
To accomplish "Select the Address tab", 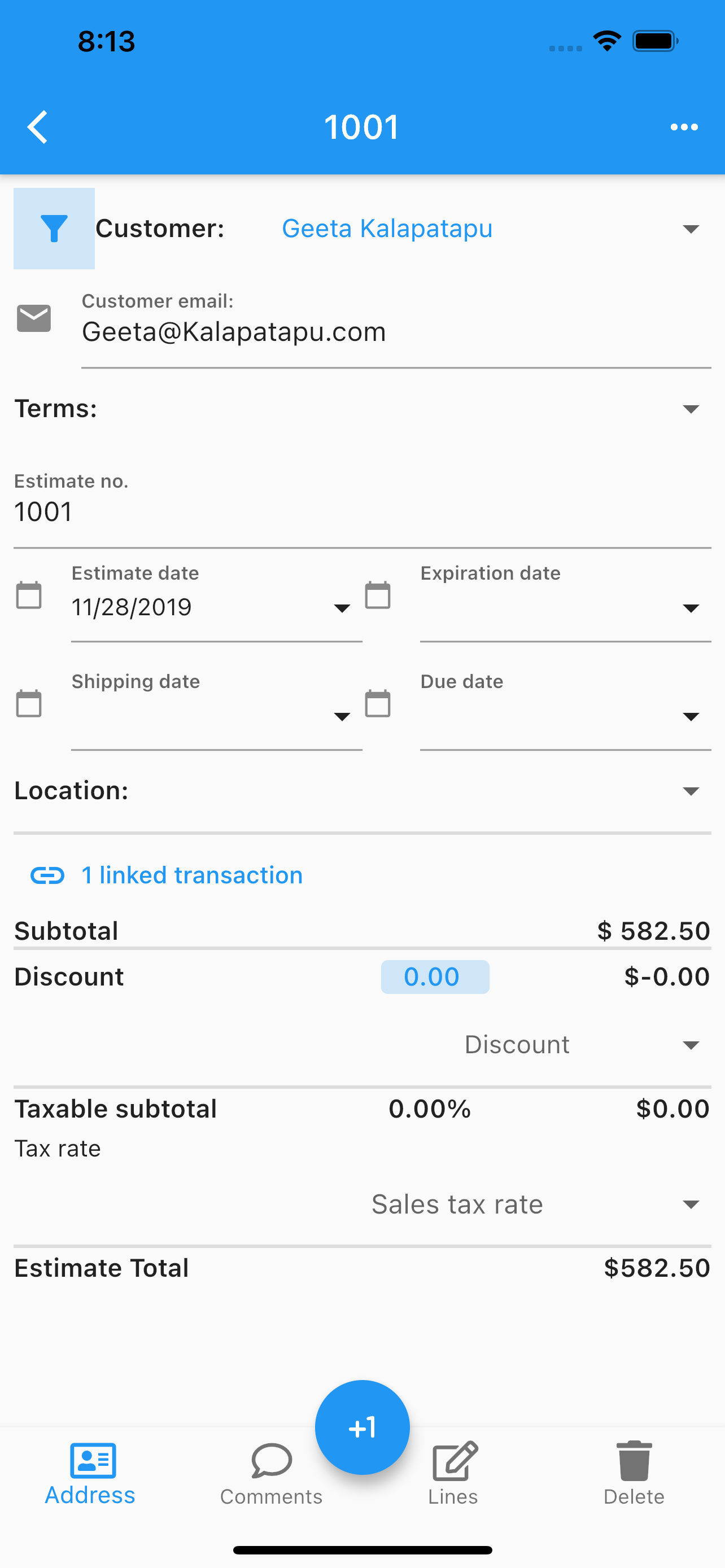I will click(x=90, y=1473).
